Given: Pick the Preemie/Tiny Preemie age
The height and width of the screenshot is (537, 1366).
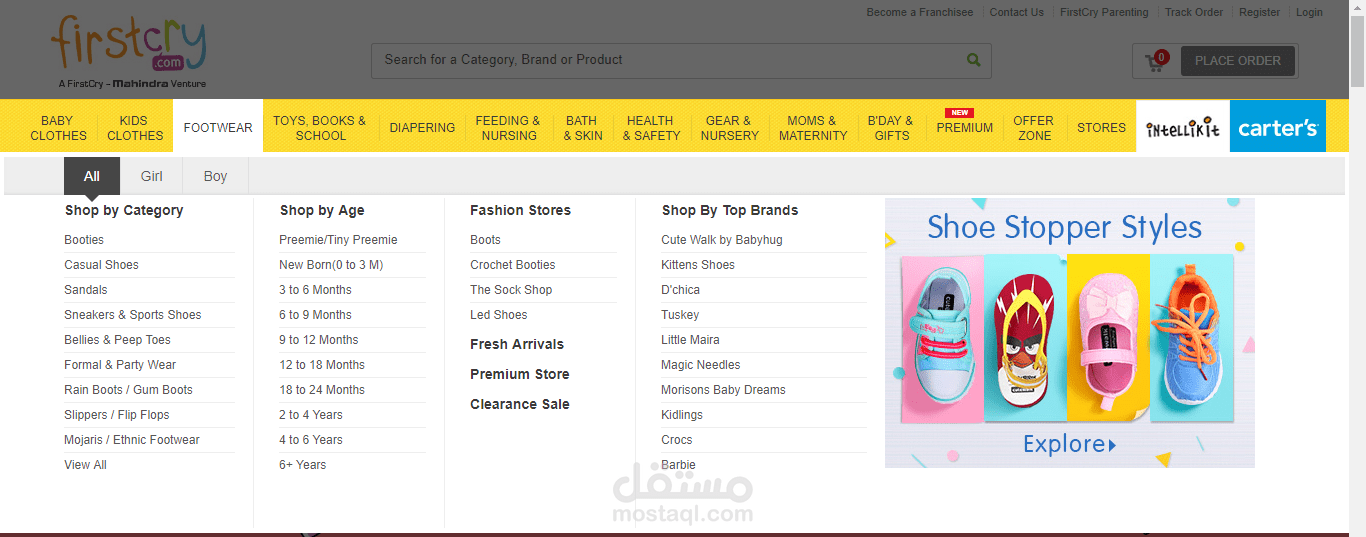Looking at the screenshot, I should tap(338, 240).
